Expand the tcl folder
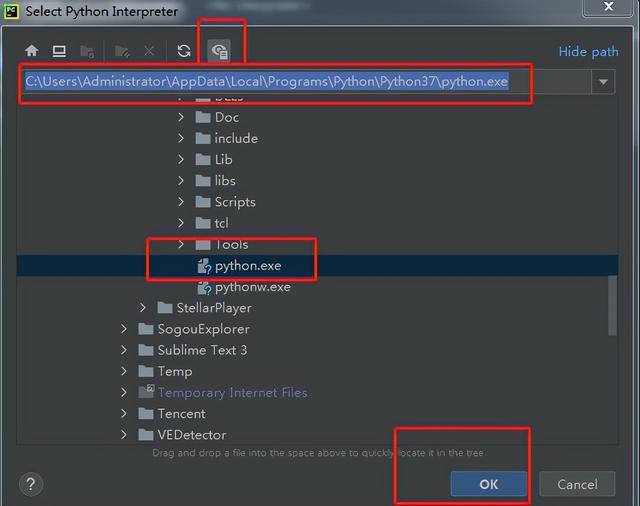 click(181, 223)
